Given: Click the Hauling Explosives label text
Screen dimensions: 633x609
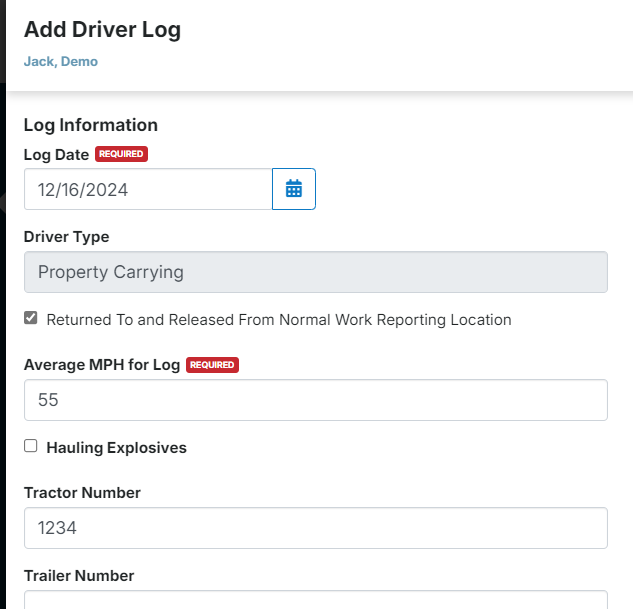Looking at the screenshot, I should 116,448.
